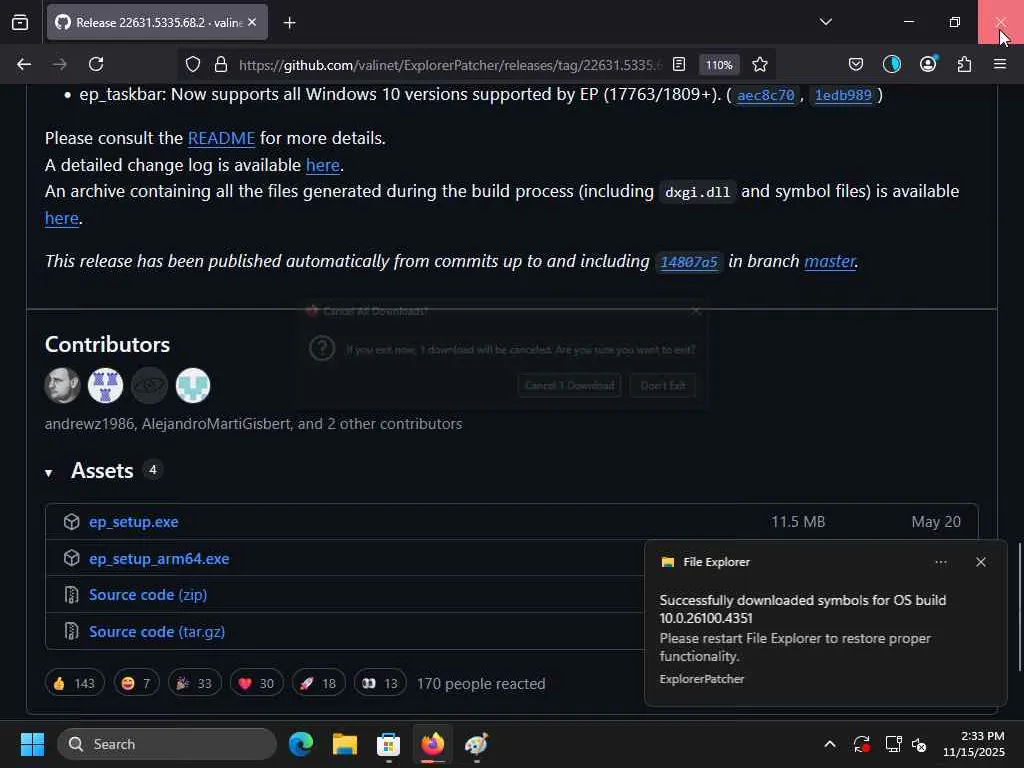Image resolution: width=1024 pixels, height=768 pixels.
Task: Open the Paint app taskbar icon
Action: (476, 744)
